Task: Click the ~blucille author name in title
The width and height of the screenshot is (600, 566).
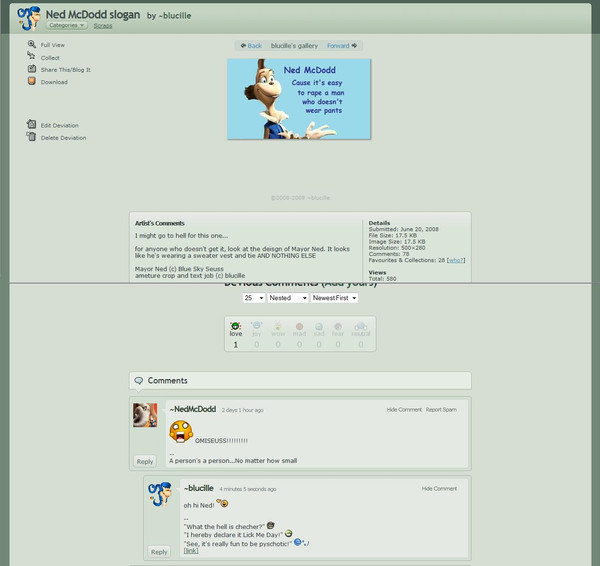Action: click(x=175, y=16)
